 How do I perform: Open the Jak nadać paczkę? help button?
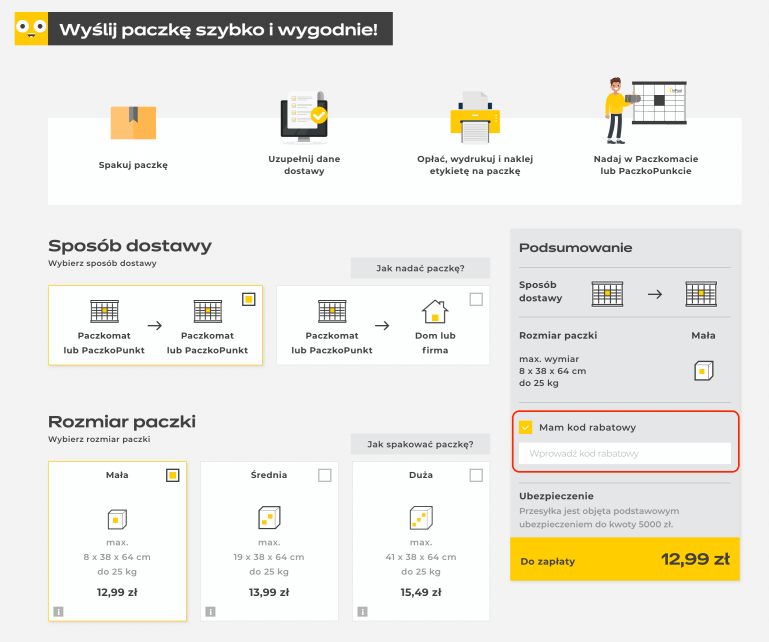coord(420,268)
